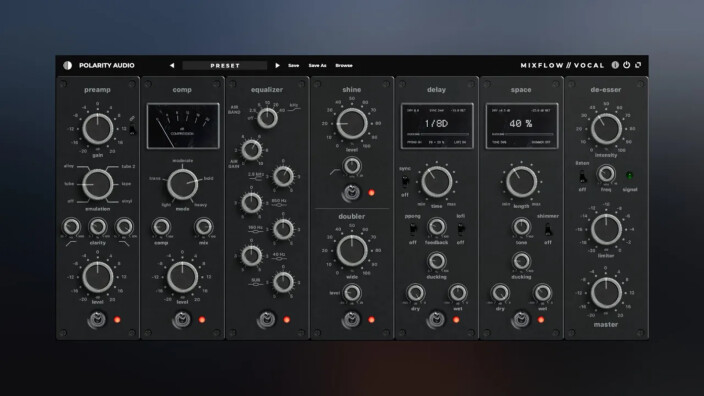Flip the space shimmer switch
Screen dimensions: 704x396
pos(548,230)
